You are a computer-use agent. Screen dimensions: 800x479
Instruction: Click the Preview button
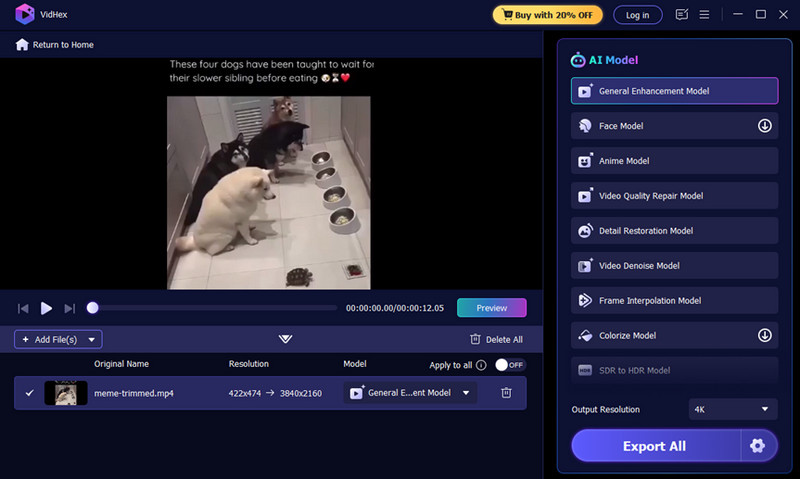coord(491,308)
